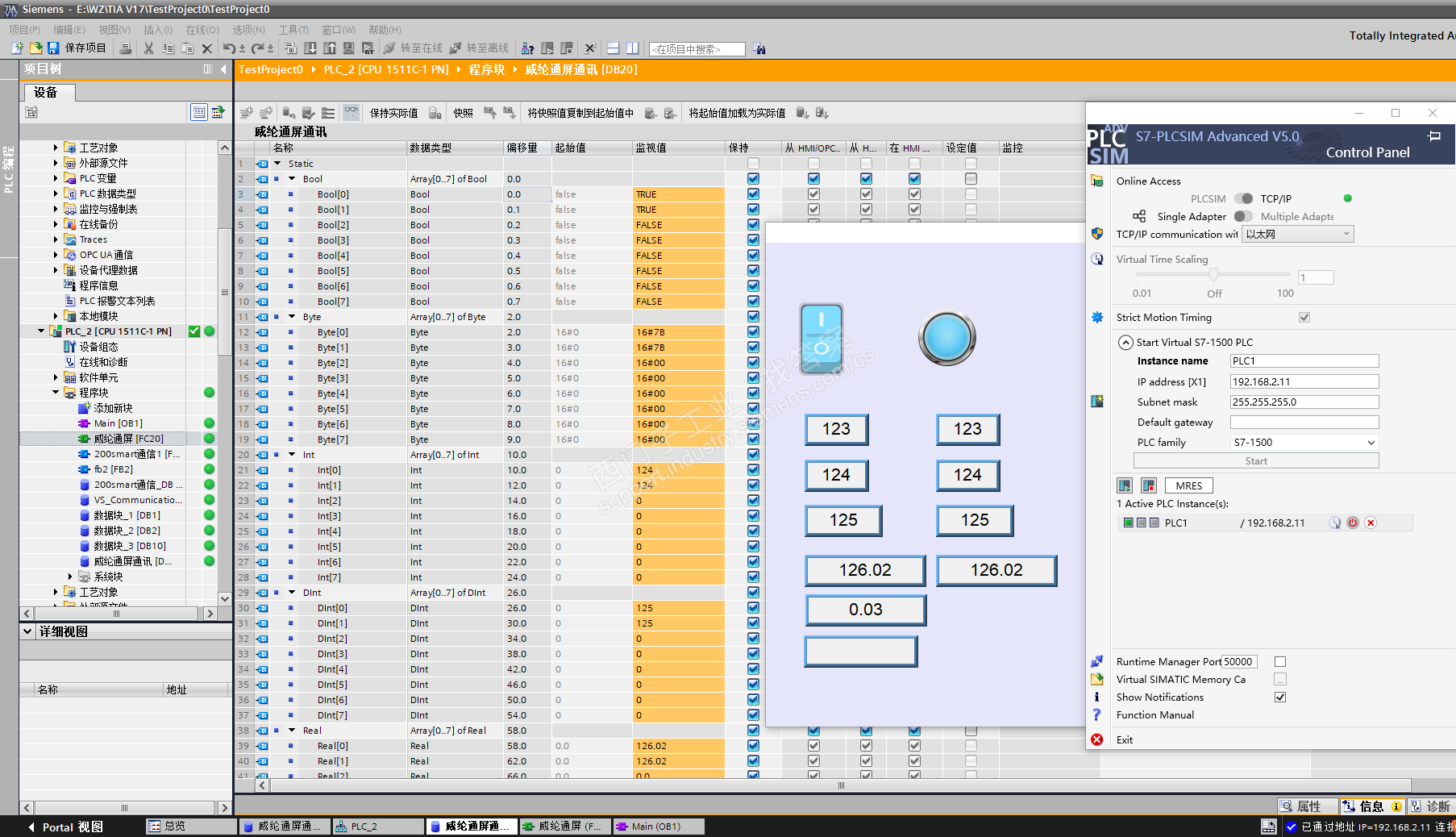Click the download to device icon
The width and height of the screenshot is (1456, 837).
[x=310, y=48]
